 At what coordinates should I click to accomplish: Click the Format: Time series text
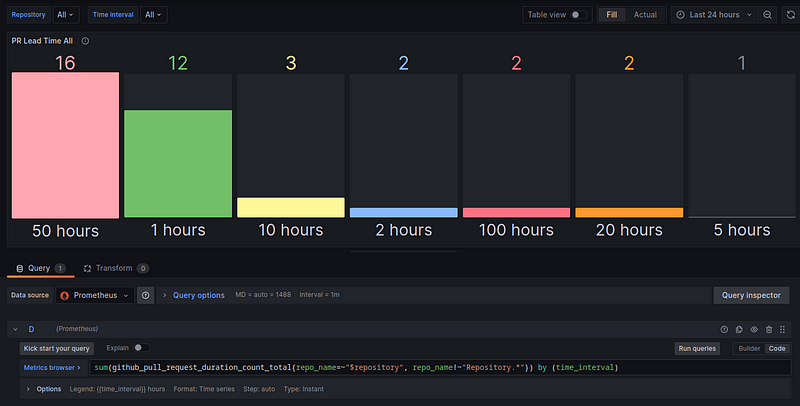pyautogui.click(x=204, y=389)
